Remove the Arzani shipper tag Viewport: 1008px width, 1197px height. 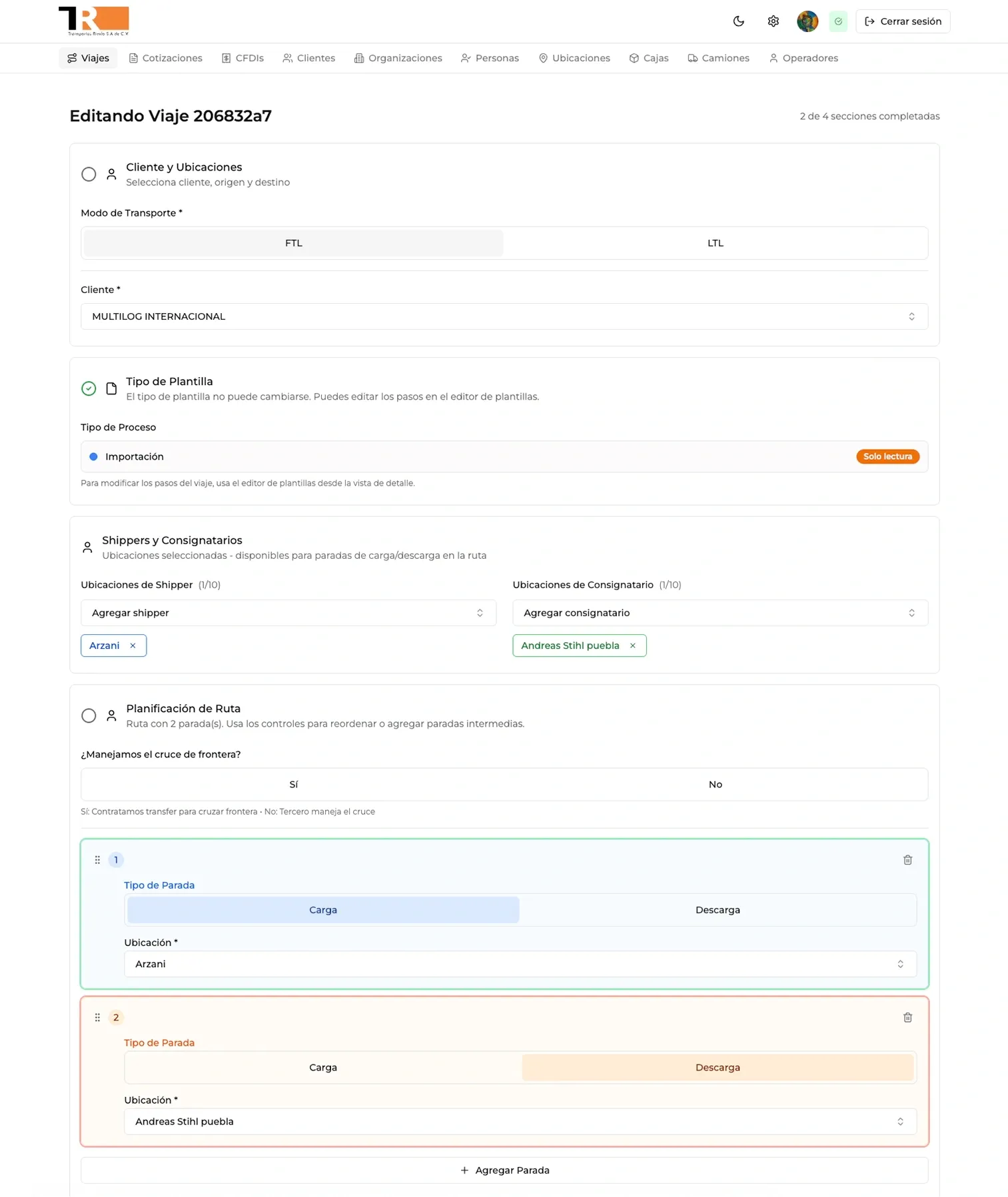(133, 645)
